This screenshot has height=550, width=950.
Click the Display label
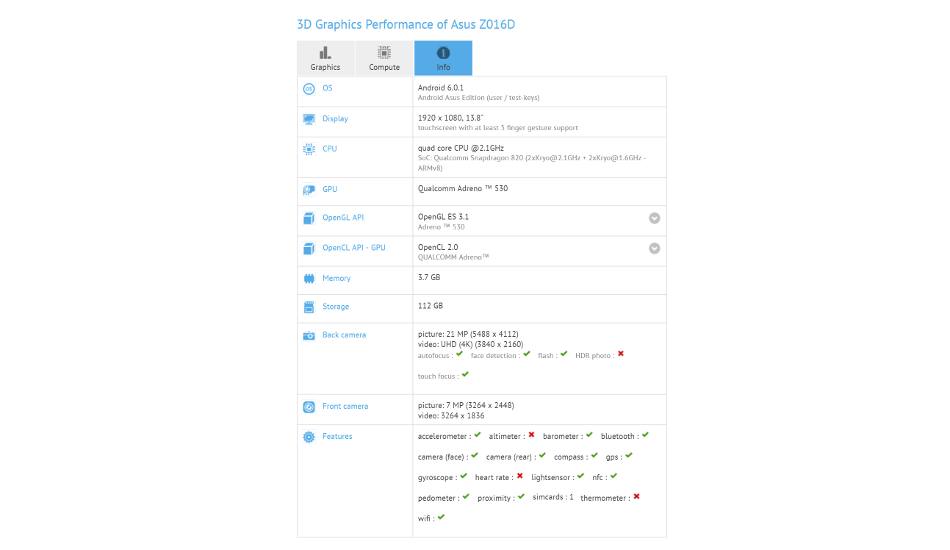335,119
